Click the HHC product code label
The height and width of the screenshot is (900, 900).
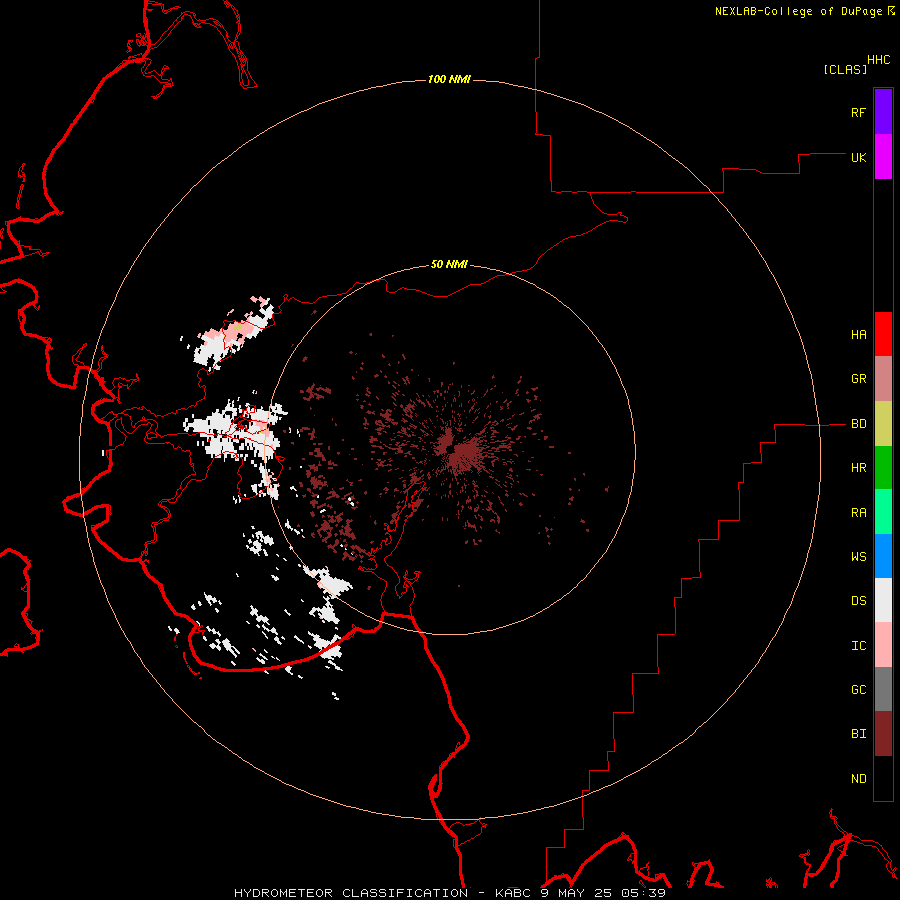click(x=878, y=60)
